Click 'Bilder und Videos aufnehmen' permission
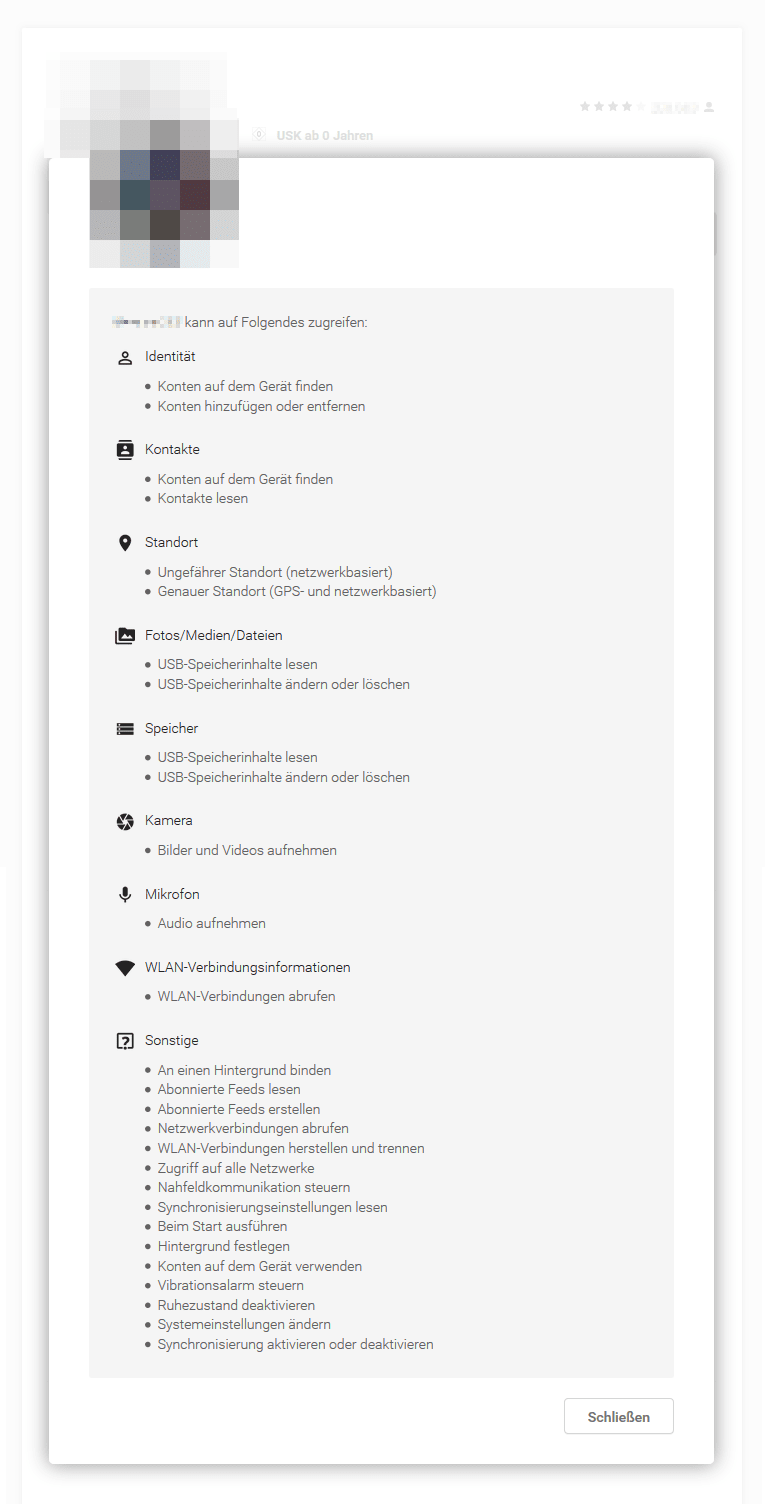 coord(247,850)
